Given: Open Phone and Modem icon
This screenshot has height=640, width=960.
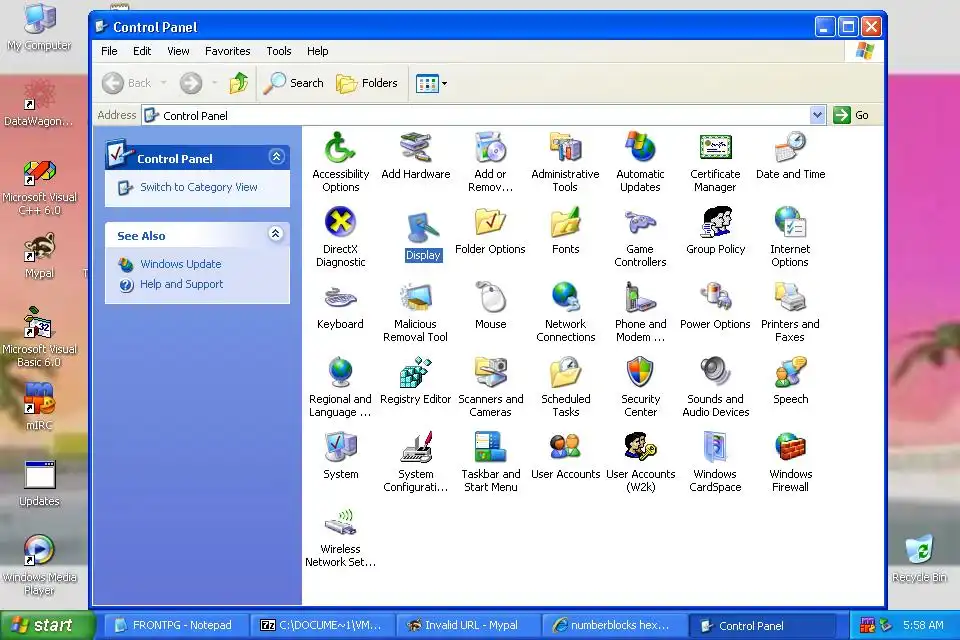Looking at the screenshot, I should [x=640, y=298].
